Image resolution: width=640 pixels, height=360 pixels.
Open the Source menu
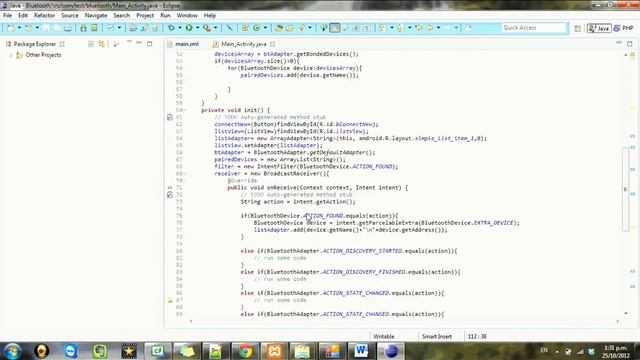[70, 16]
